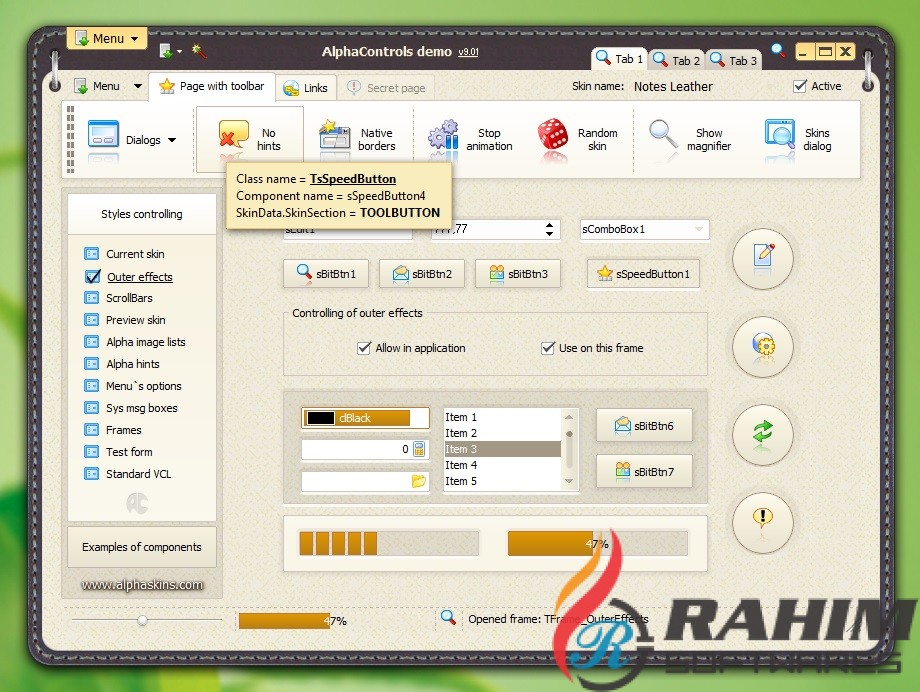Click the list box scrollbar down arrow
Viewport: 920px width, 692px height.
569,481
